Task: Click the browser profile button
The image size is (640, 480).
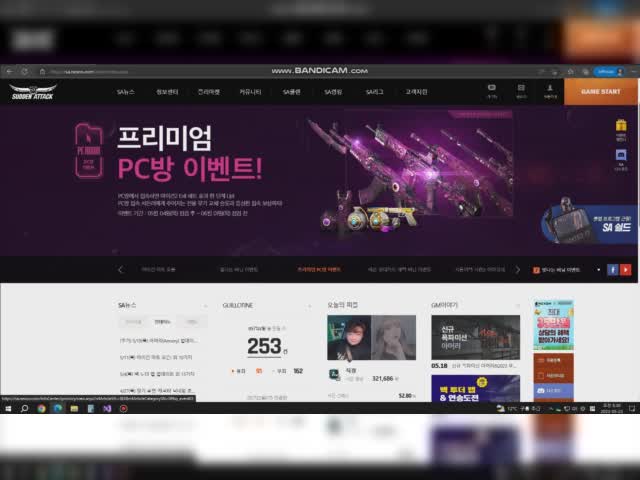Action: point(609,71)
